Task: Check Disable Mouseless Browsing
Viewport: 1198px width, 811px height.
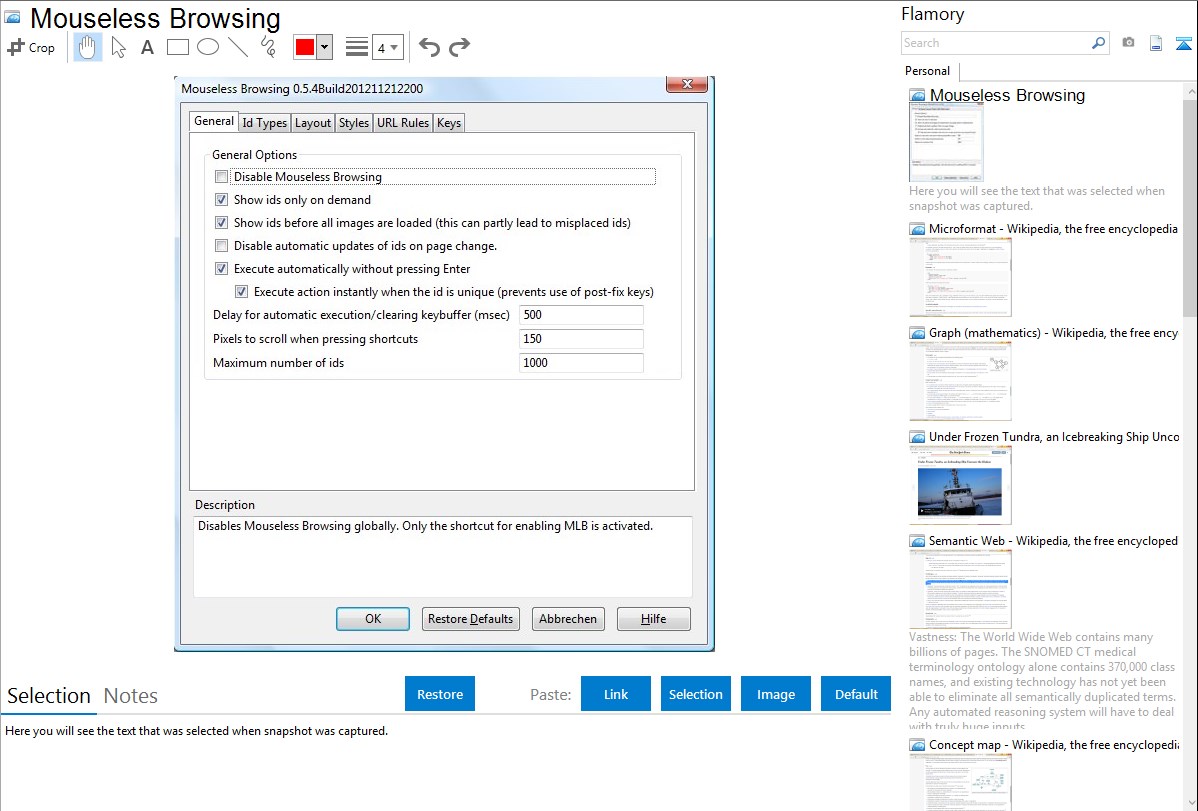Action: click(222, 177)
